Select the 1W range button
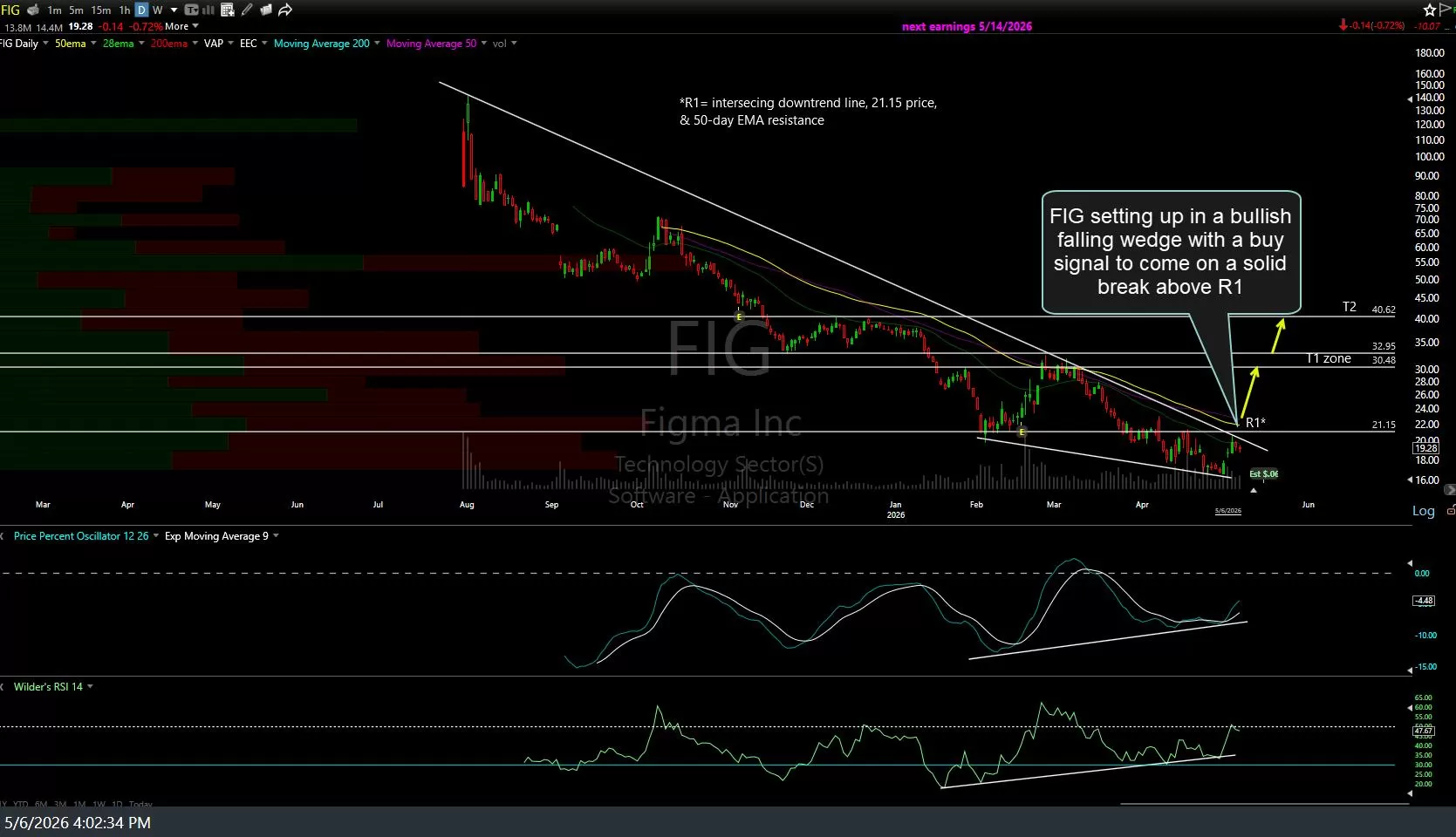The image size is (1456, 837). [x=99, y=804]
